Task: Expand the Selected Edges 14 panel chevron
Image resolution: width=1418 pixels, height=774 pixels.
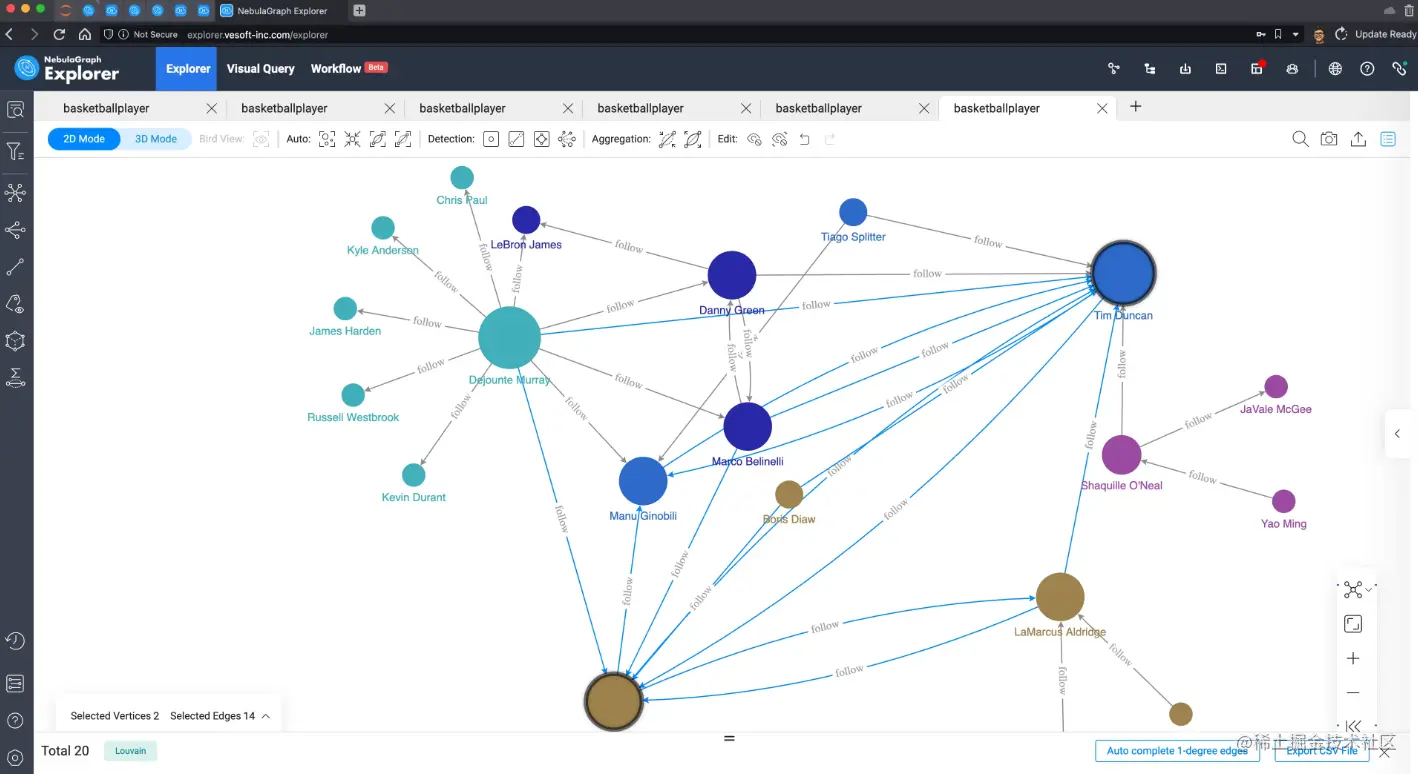Action: 266,716
